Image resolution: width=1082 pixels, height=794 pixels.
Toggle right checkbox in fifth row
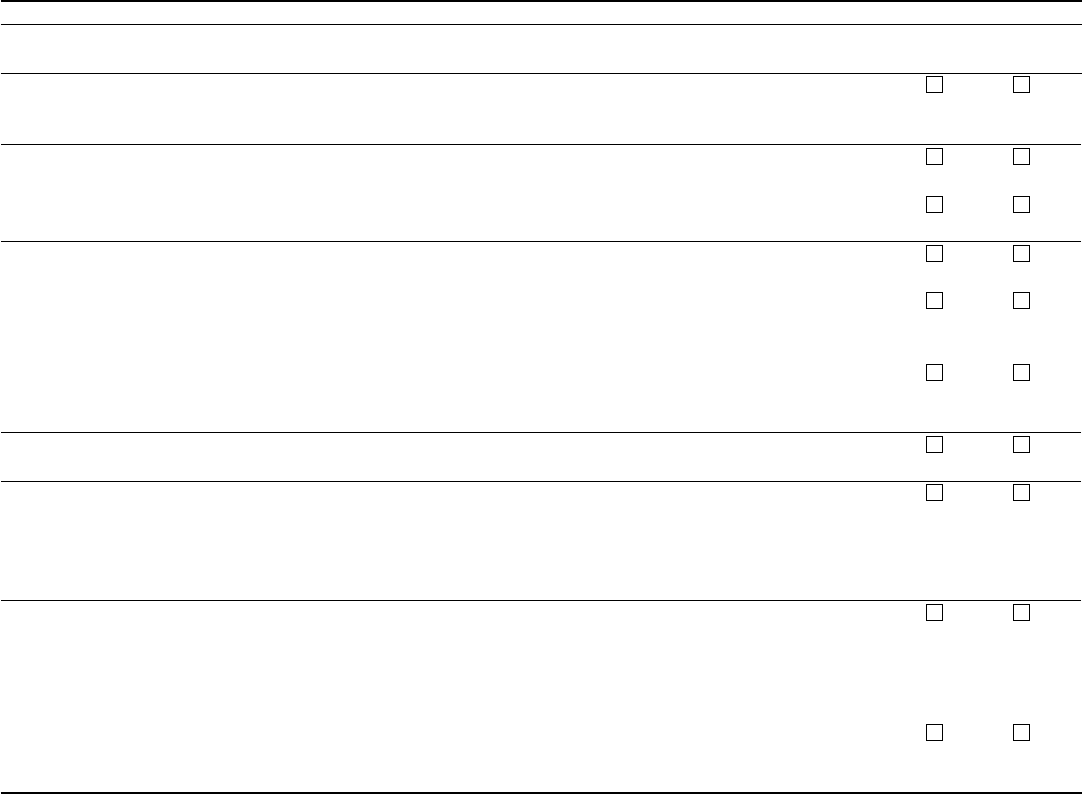click(1021, 300)
